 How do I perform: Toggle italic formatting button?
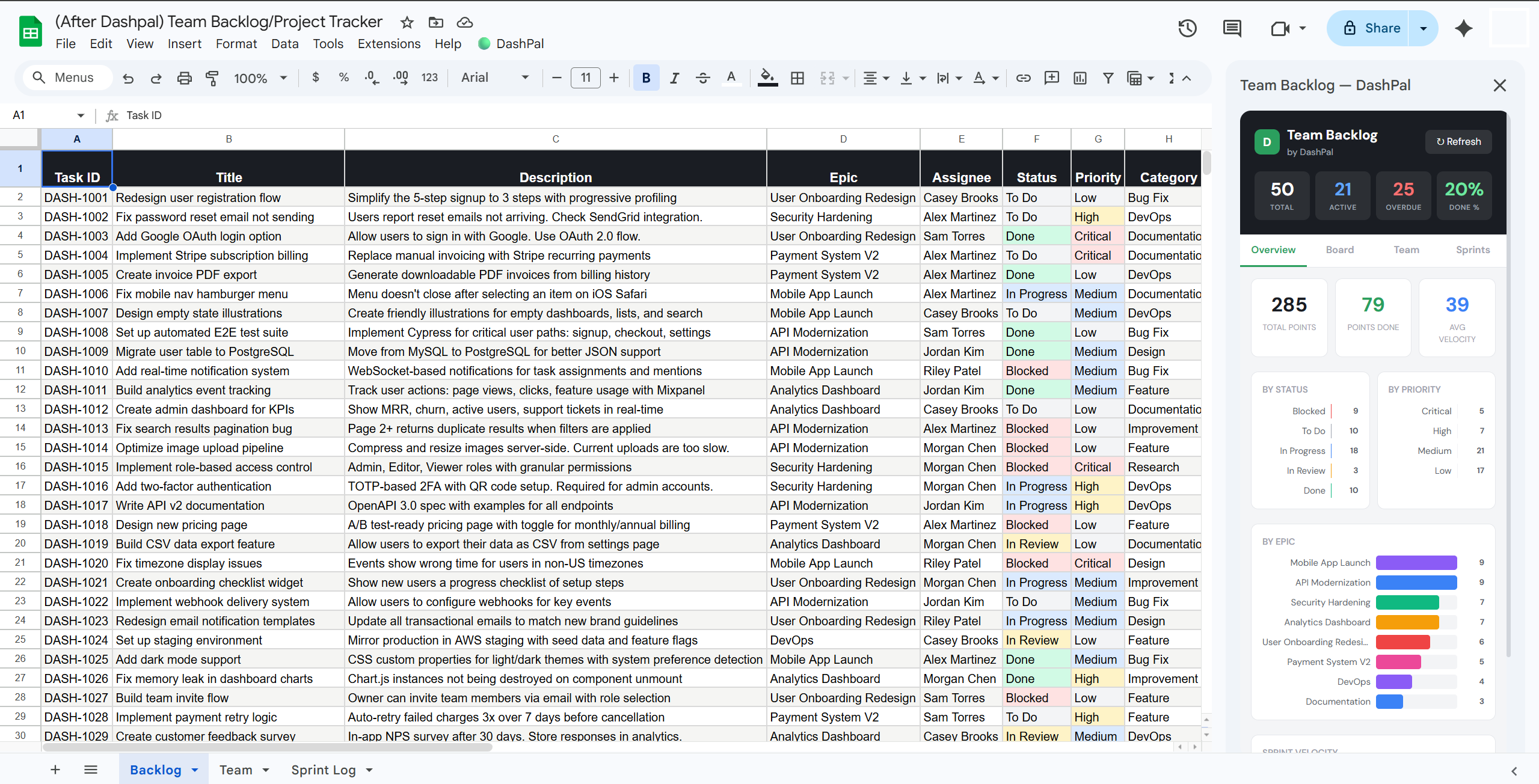click(x=674, y=78)
